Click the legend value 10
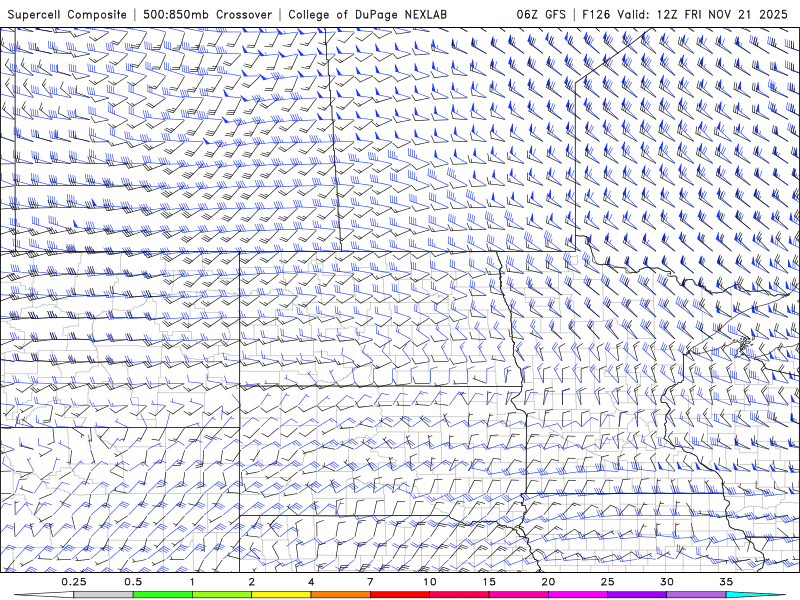Image resolution: width=800 pixels, height=600 pixels. 430,582
